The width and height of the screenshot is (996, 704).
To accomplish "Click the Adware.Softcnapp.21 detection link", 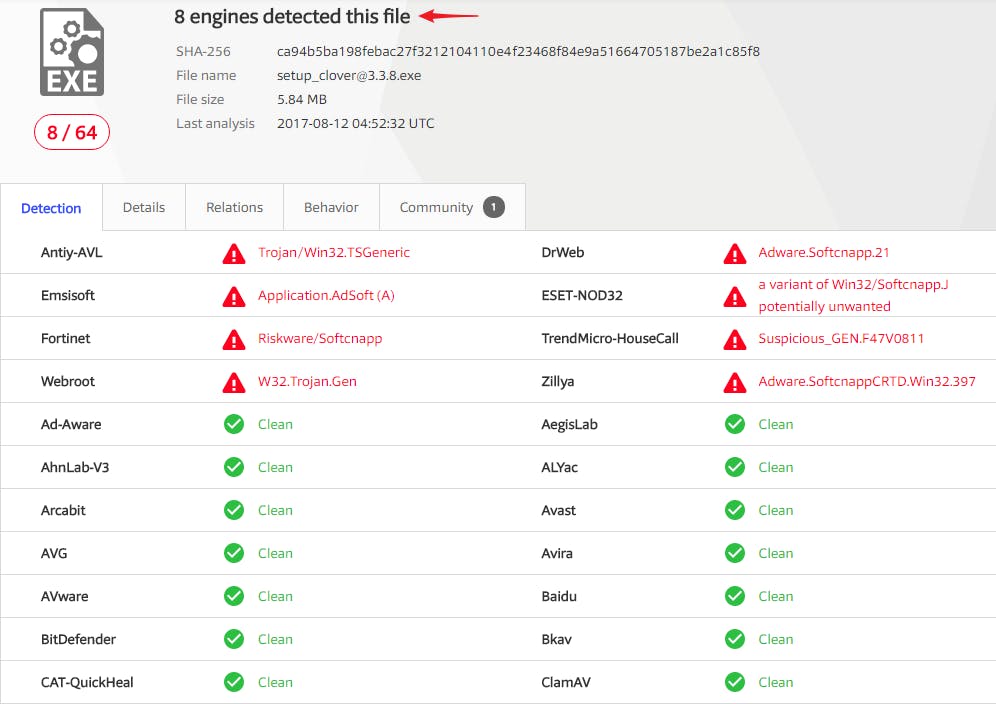I will pos(824,253).
